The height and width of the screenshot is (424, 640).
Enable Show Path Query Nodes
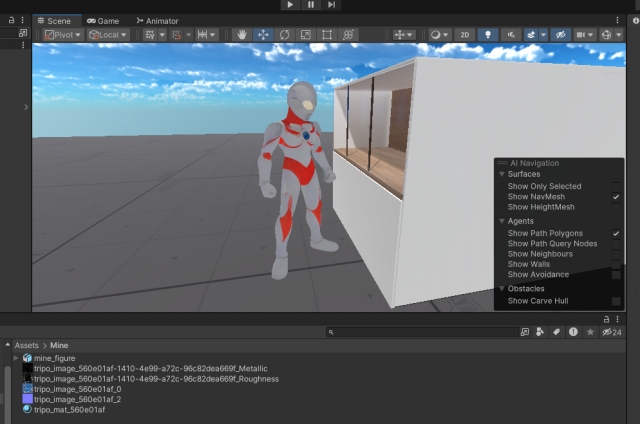tap(616, 244)
